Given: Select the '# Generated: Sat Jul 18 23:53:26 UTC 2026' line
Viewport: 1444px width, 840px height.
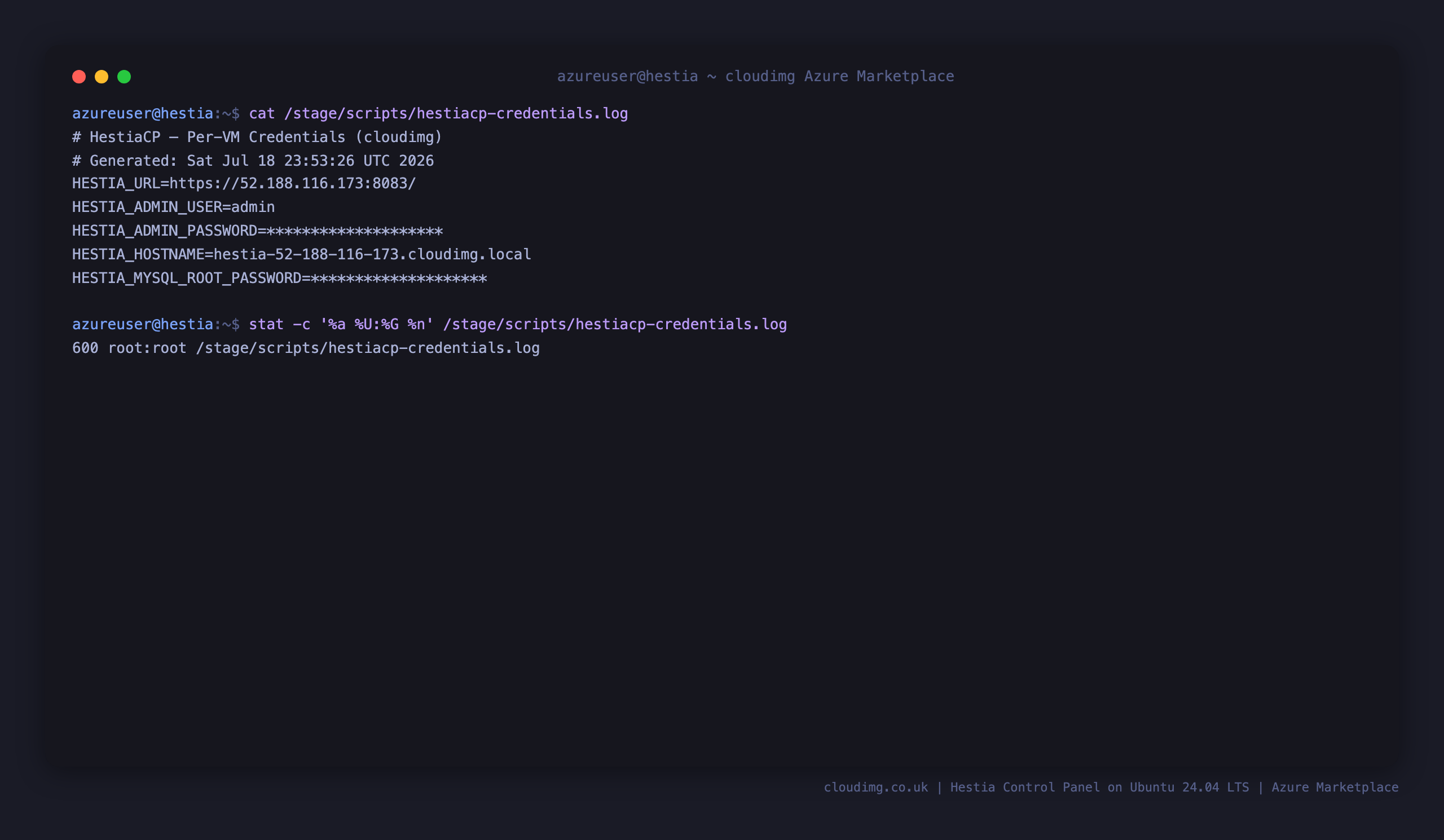Looking at the screenshot, I should (253, 160).
